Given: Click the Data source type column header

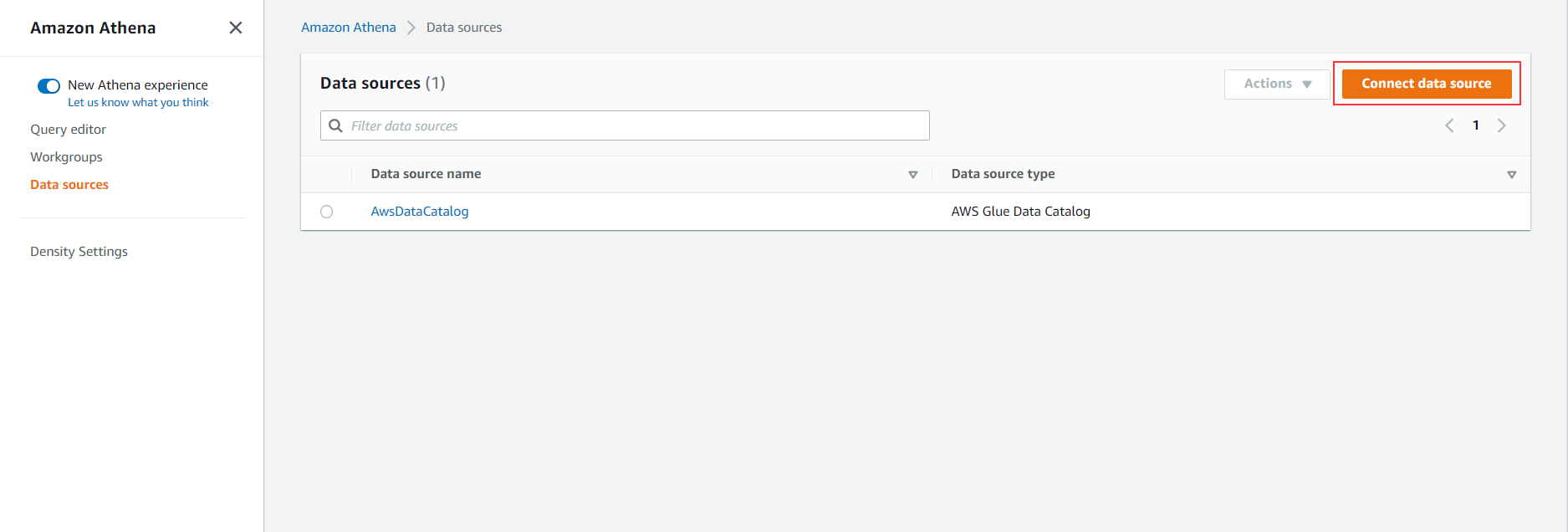Looking at the screenshot, I should [1003, 174].
